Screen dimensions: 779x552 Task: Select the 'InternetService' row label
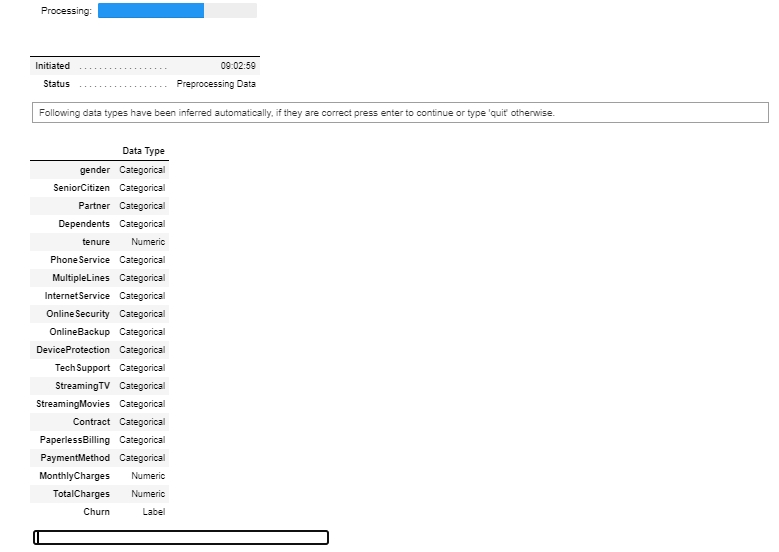click(77, 296)
